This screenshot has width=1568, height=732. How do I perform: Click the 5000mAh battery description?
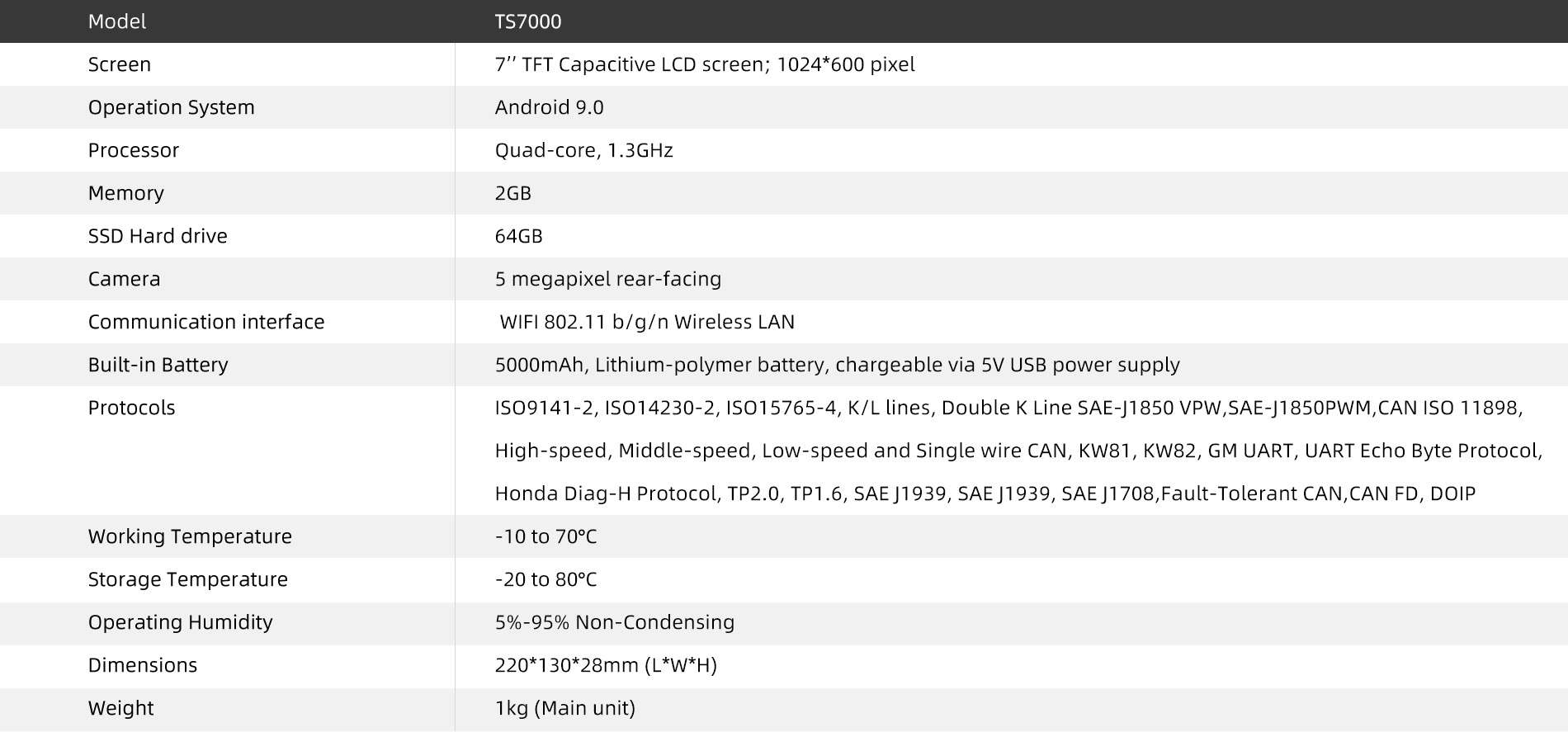(838, 365)
